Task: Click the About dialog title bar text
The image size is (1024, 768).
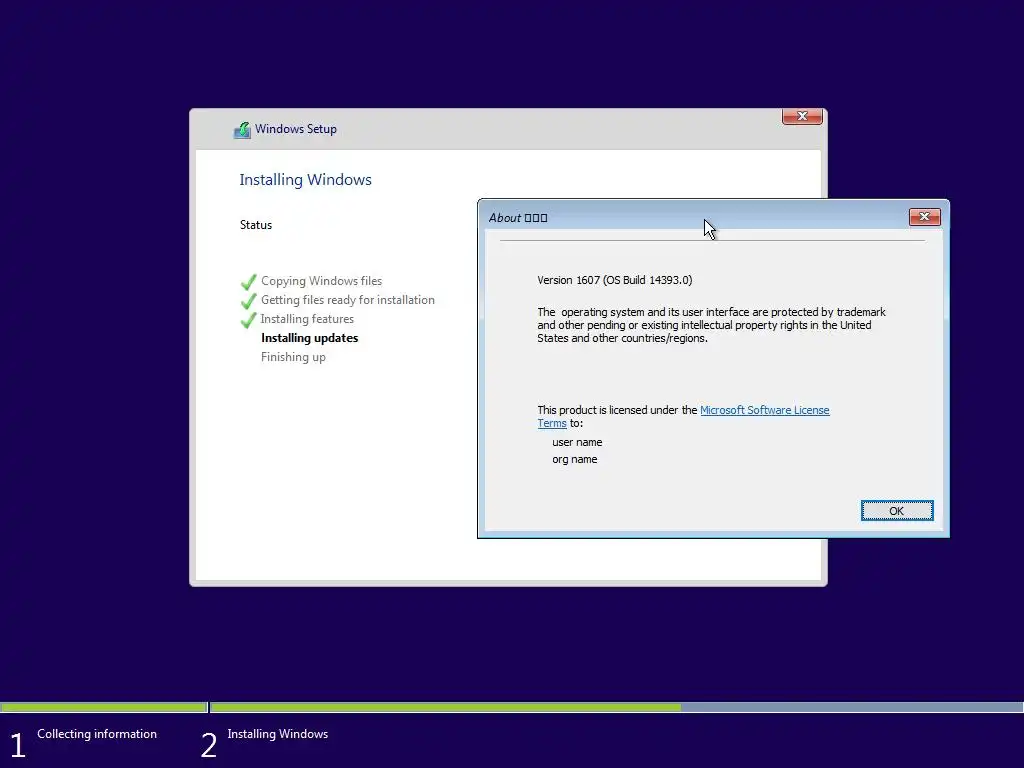Action: [x=518, y=218]
